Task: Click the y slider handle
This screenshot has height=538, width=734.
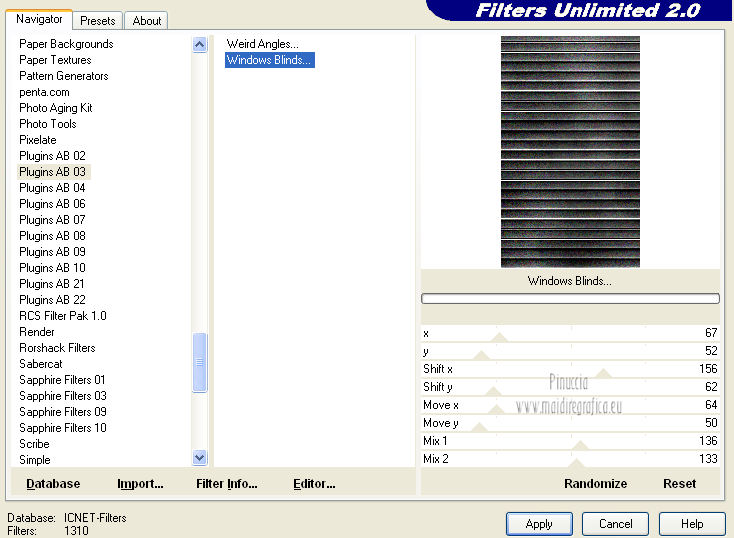Action: click(x=481, y=355)
